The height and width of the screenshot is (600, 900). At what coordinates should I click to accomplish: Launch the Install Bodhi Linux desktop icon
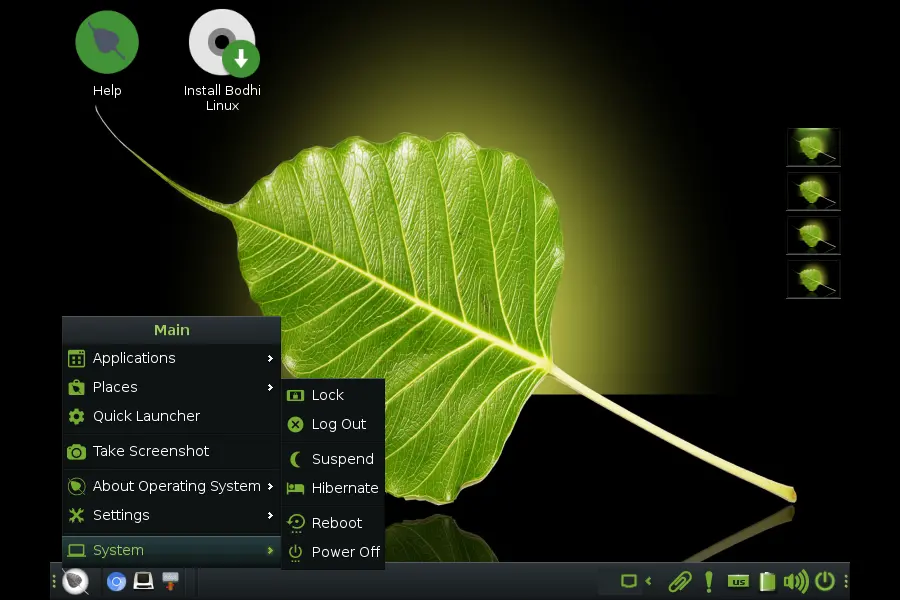[x=222, y=60]
